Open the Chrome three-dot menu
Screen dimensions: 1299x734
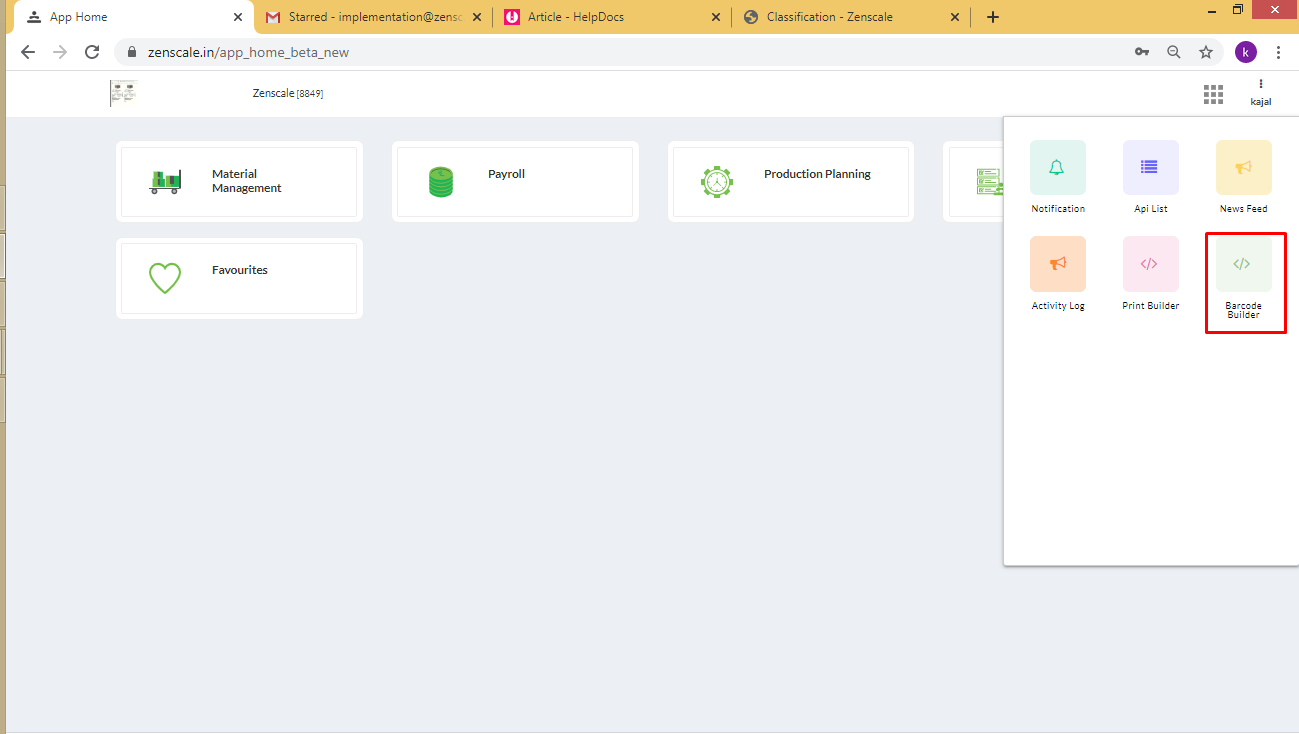(x=1279, y=52)
